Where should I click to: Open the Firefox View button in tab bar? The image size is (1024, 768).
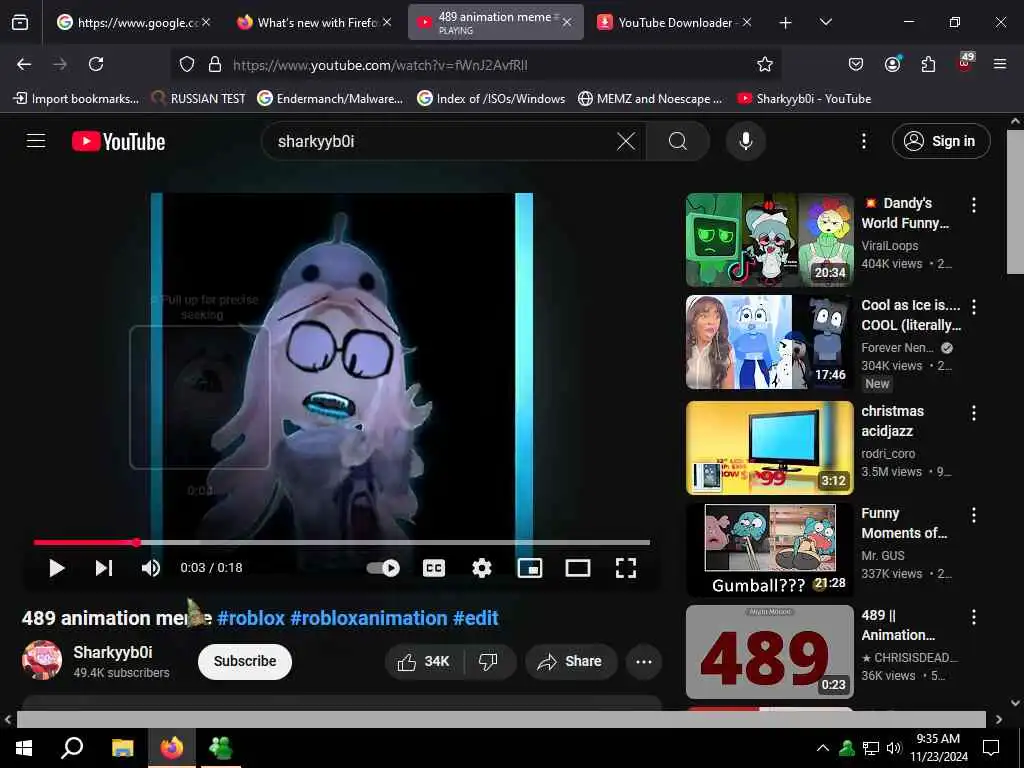coord(20,22)
